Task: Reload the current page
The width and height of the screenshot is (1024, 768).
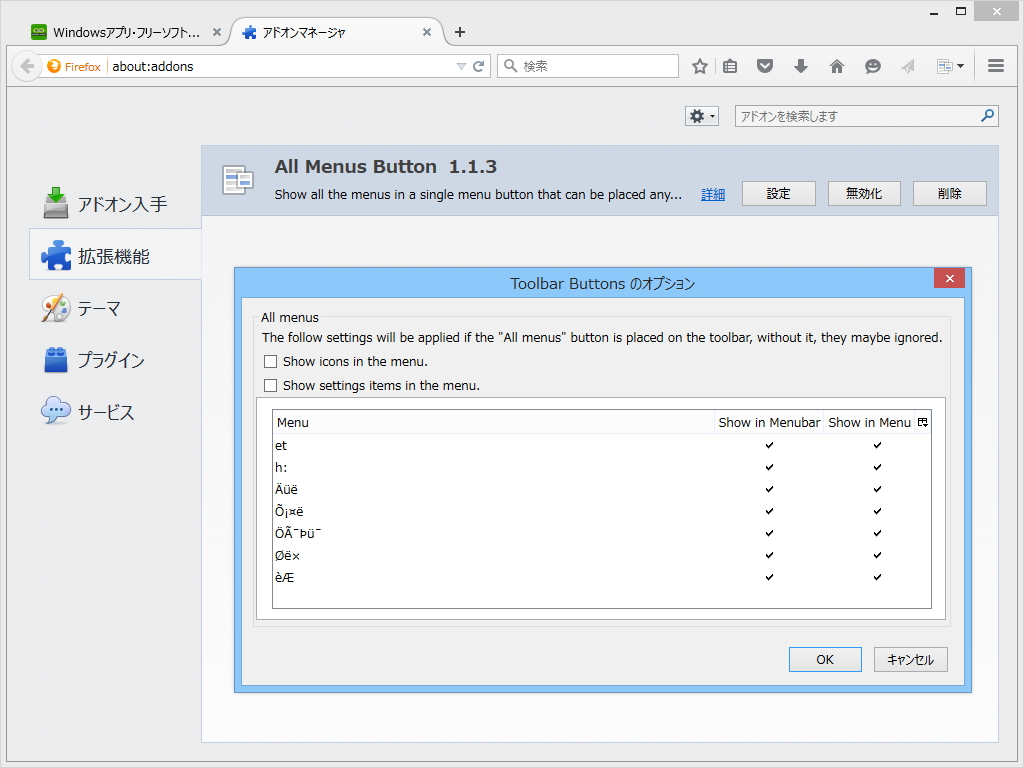Action: [x=478, y=66]
